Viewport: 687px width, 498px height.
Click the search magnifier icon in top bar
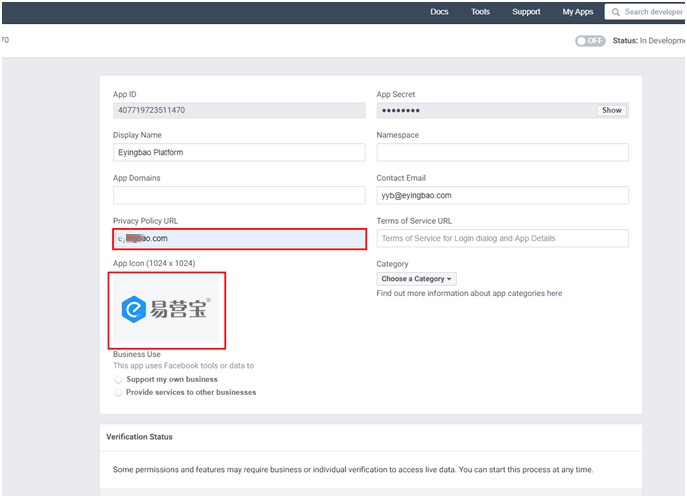615,12
